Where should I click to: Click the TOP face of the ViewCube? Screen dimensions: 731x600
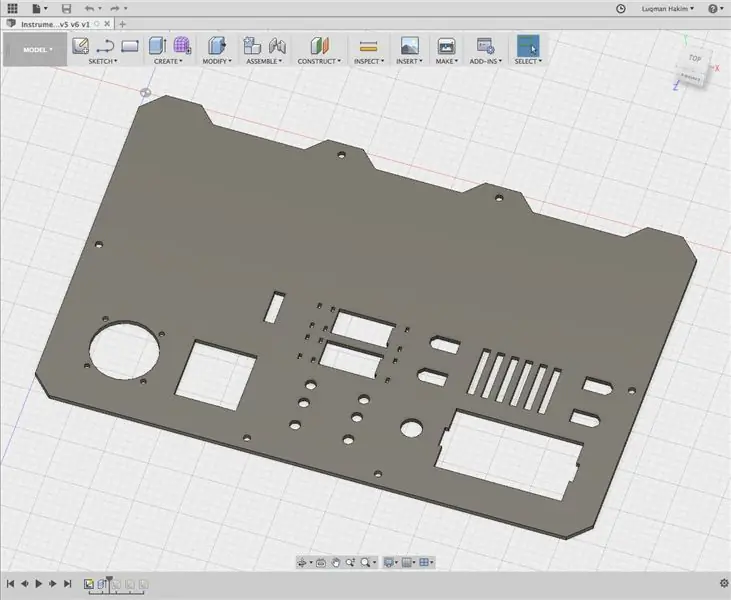point(695,58)
